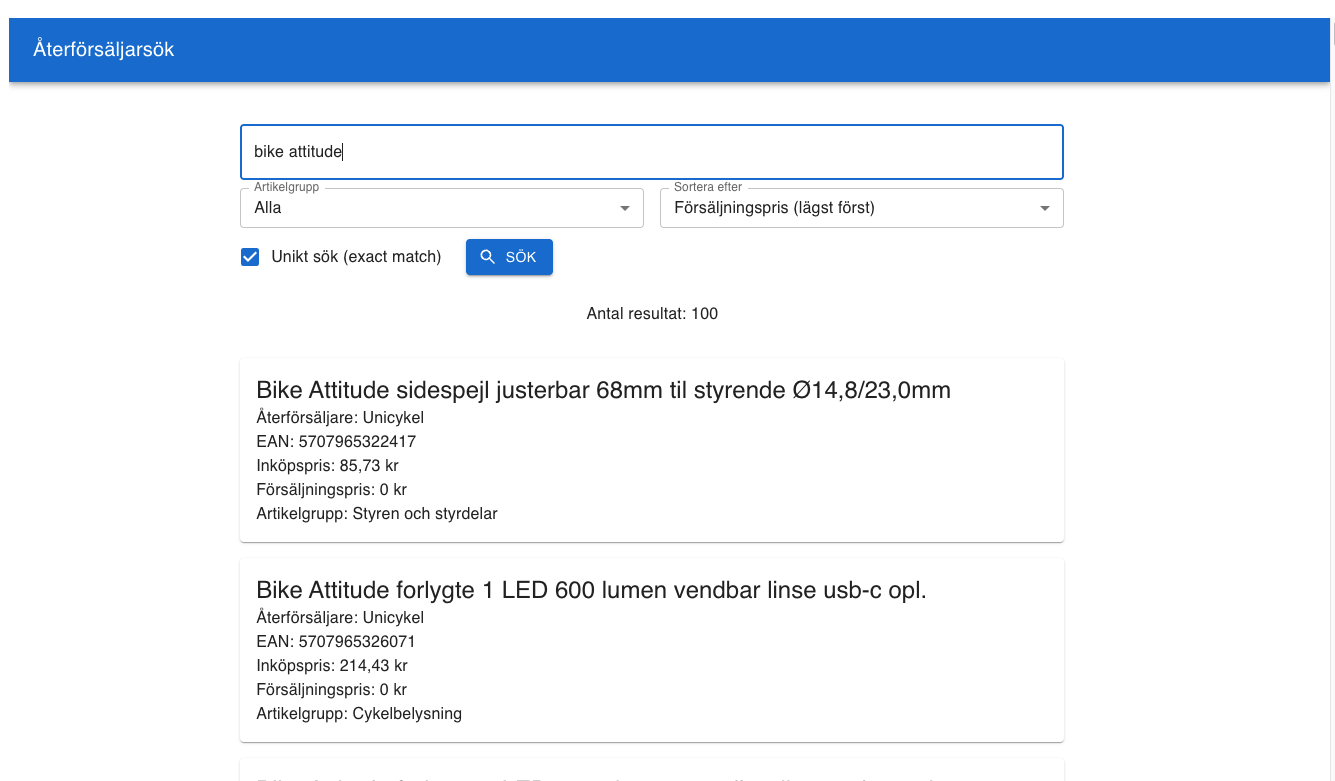The image size is (1335, 781).
Task: Open the Artikelgrupp dropdown showing Alla
Action: click(x=441, y=208)
